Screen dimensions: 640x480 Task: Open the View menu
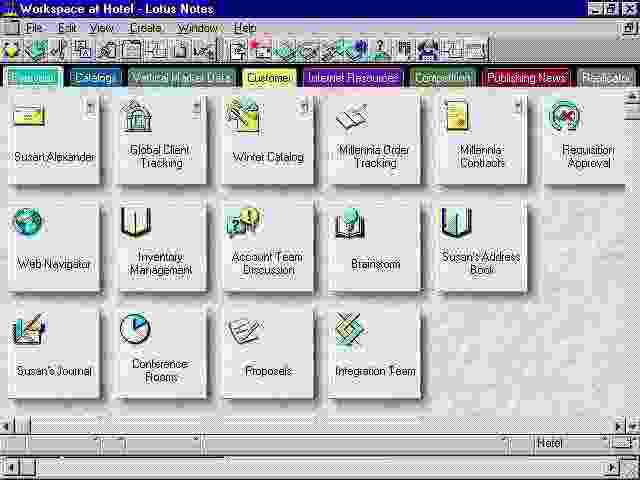pyautogui.click(x=101, y=28)
